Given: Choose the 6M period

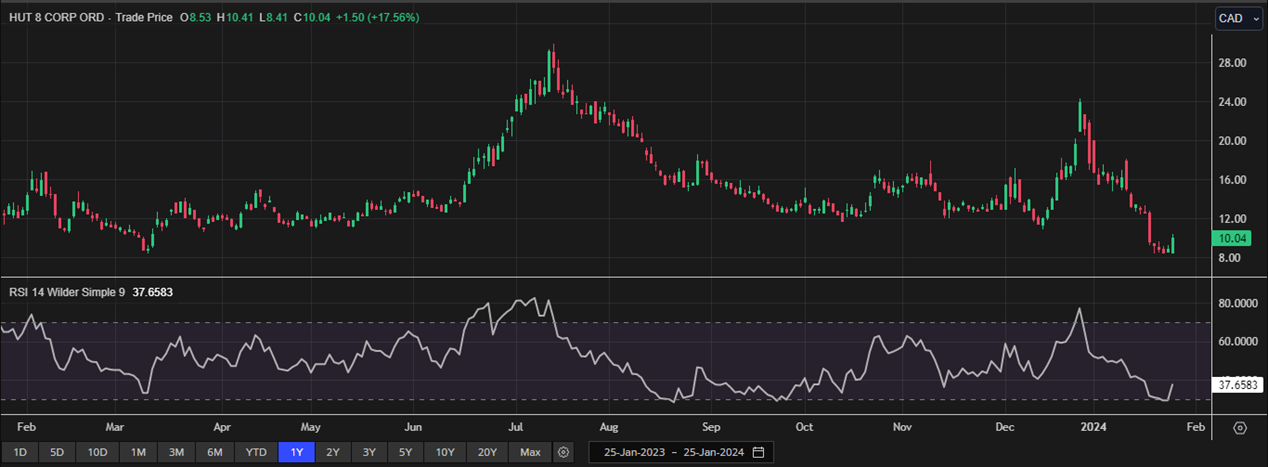Looking at the screenshot, I should 214,452.
